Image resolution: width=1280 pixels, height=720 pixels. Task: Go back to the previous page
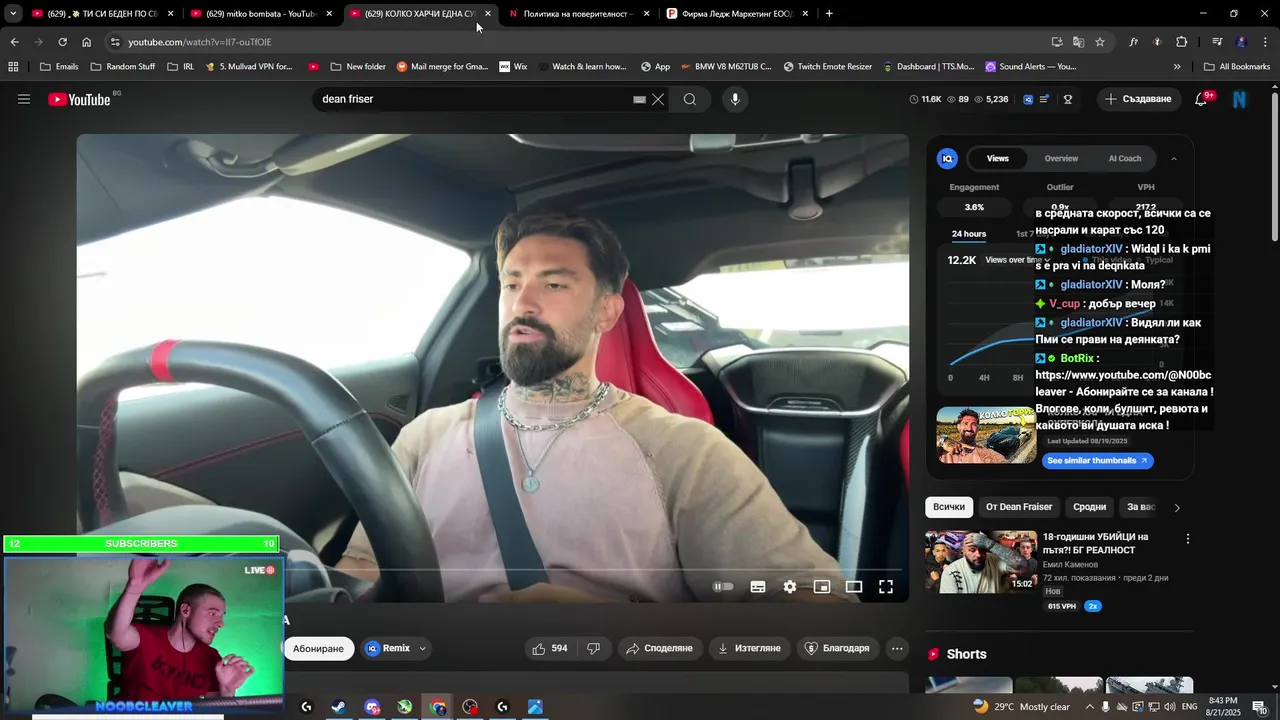click(14, 42)
